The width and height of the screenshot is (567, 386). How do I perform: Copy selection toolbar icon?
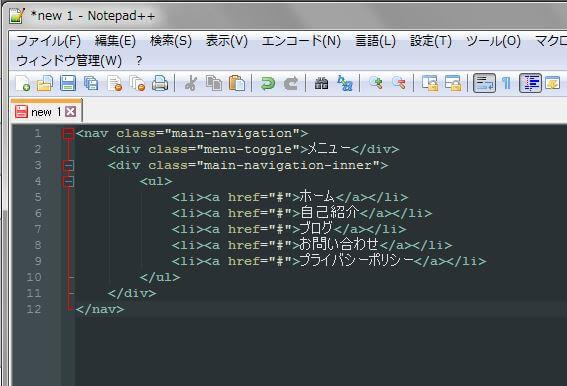(214, 83)
